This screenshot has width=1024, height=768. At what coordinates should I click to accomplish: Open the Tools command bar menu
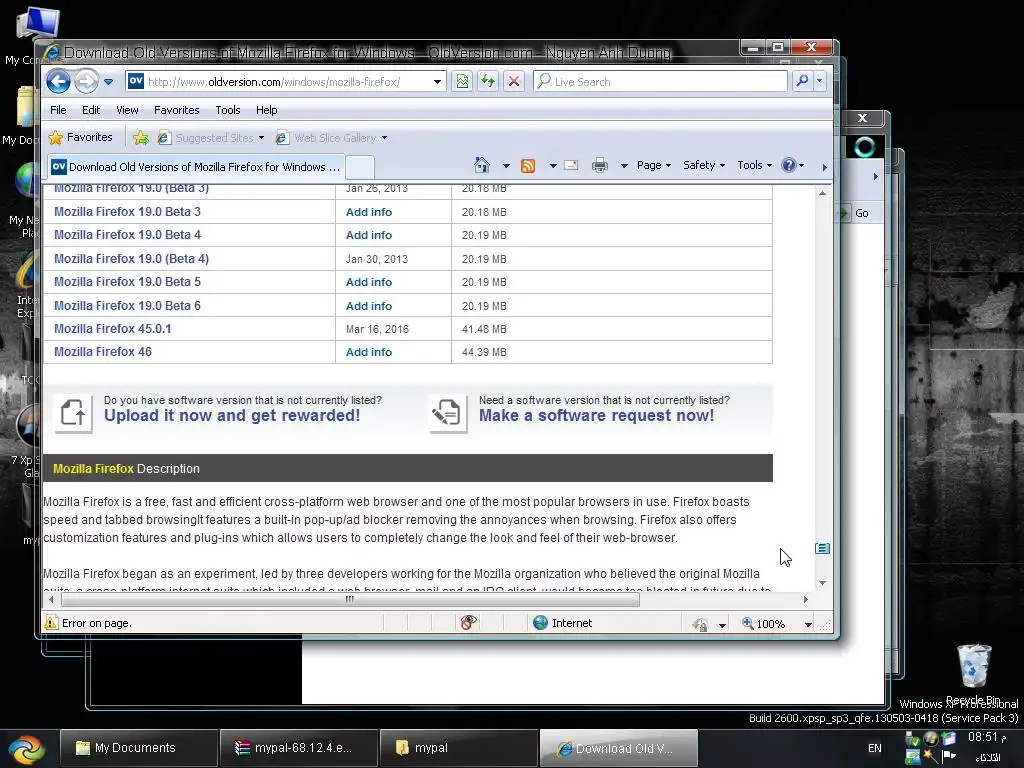point(754,165)
